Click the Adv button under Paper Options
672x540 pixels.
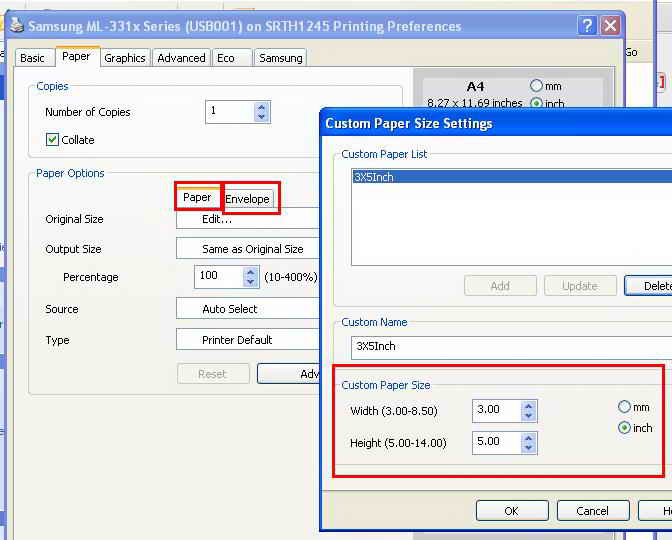coord(288,374)
